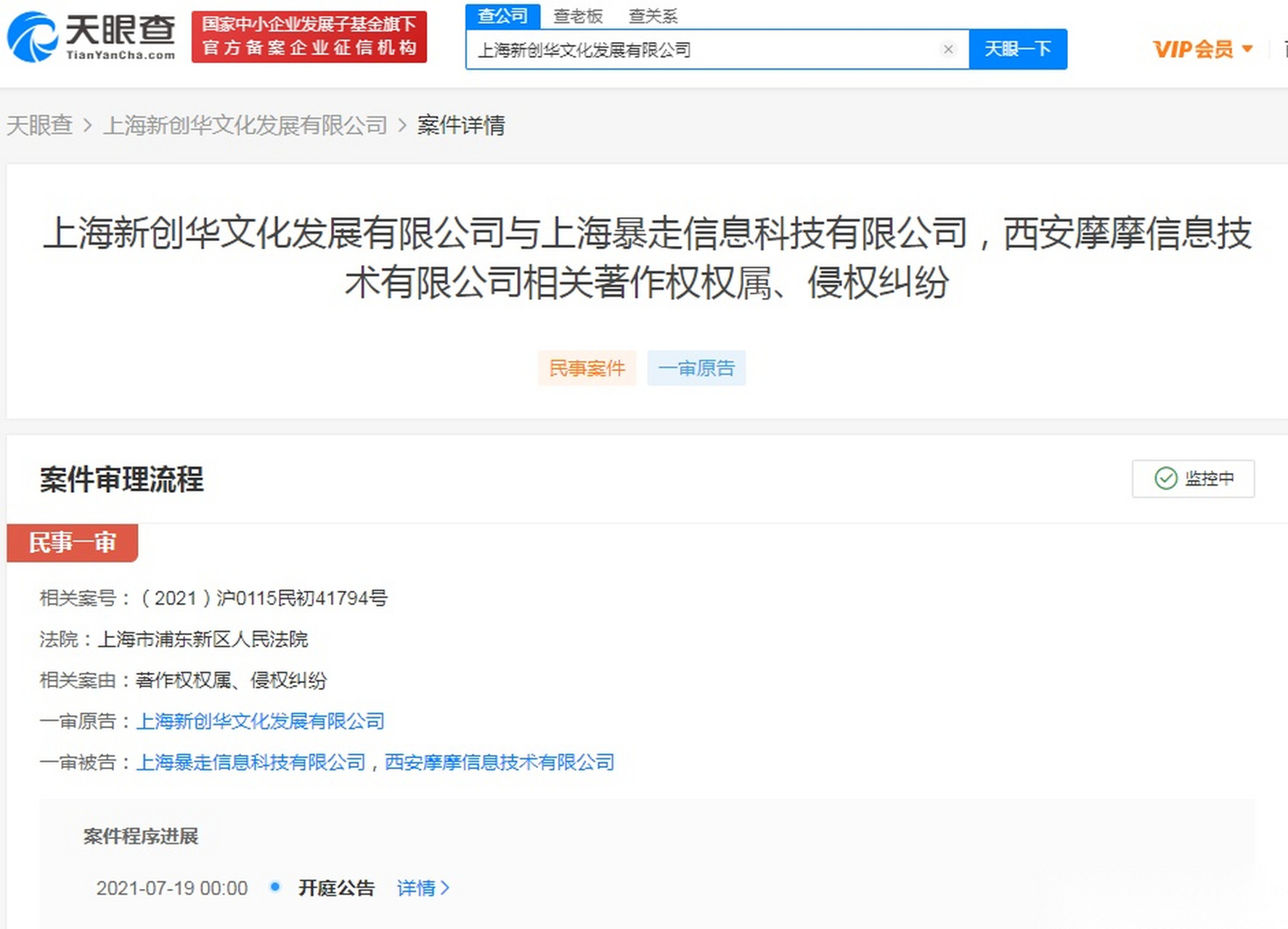Image resolution: width=1288 pixels, height=929 pixels.
Task: Select the 查公司 tab
Action: (x=502, y=16)
